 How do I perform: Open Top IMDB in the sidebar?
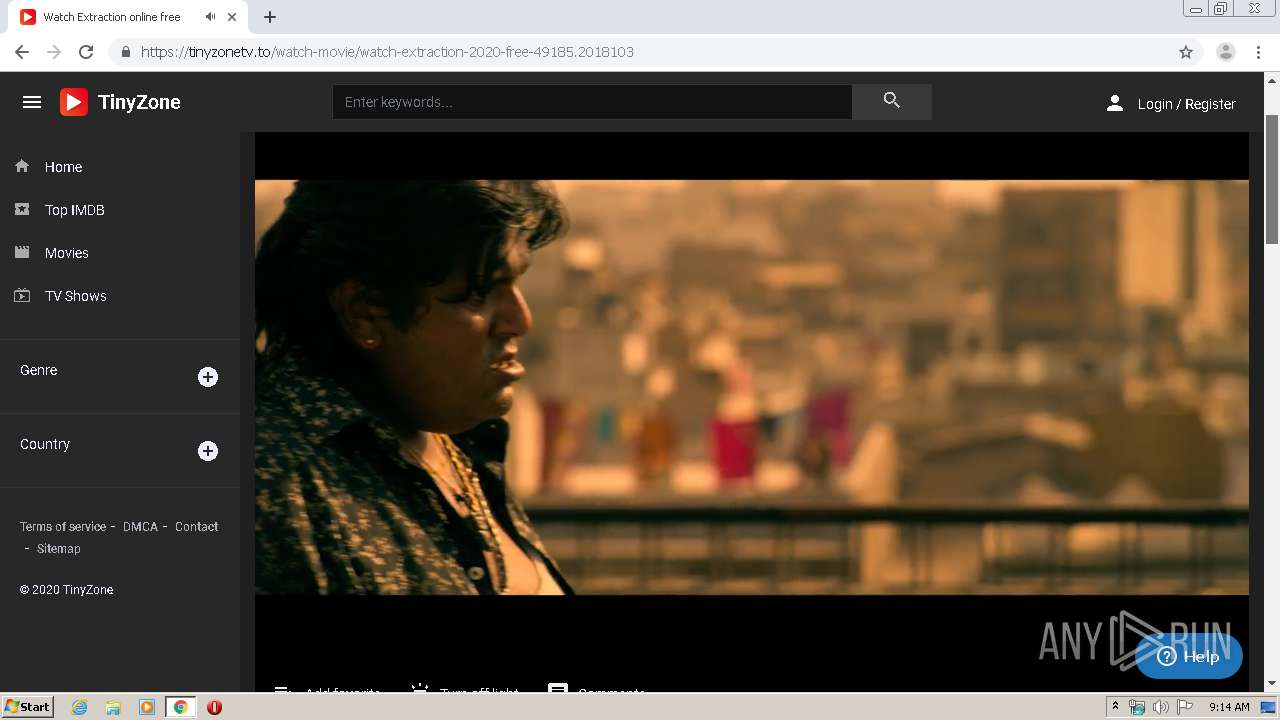tap(74, 210)
